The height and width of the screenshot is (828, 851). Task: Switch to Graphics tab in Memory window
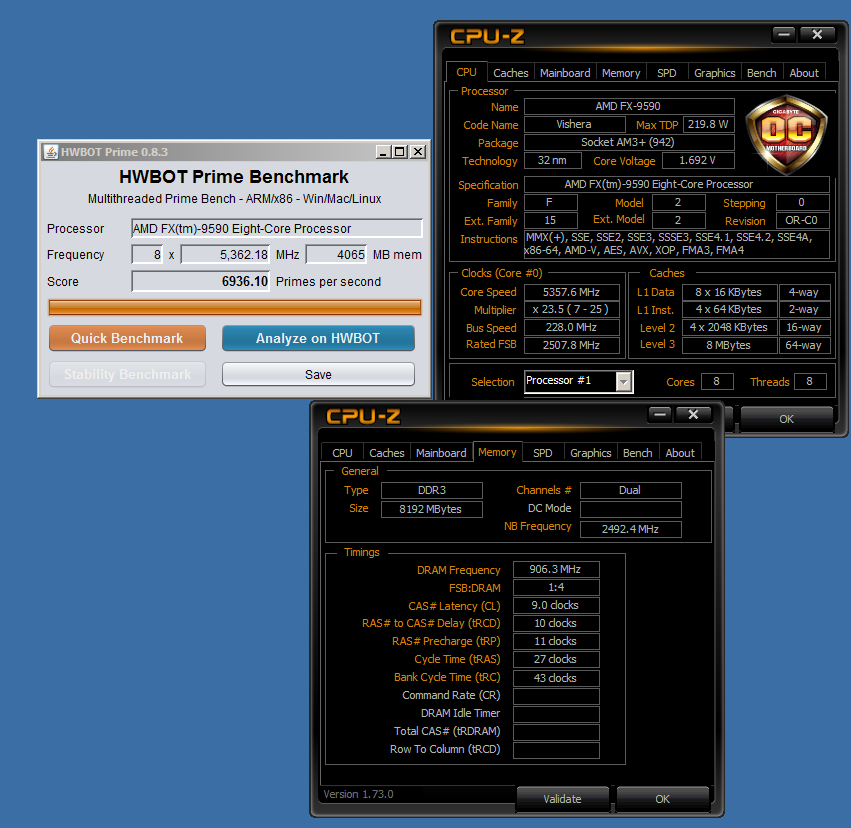tap(590, 453)
